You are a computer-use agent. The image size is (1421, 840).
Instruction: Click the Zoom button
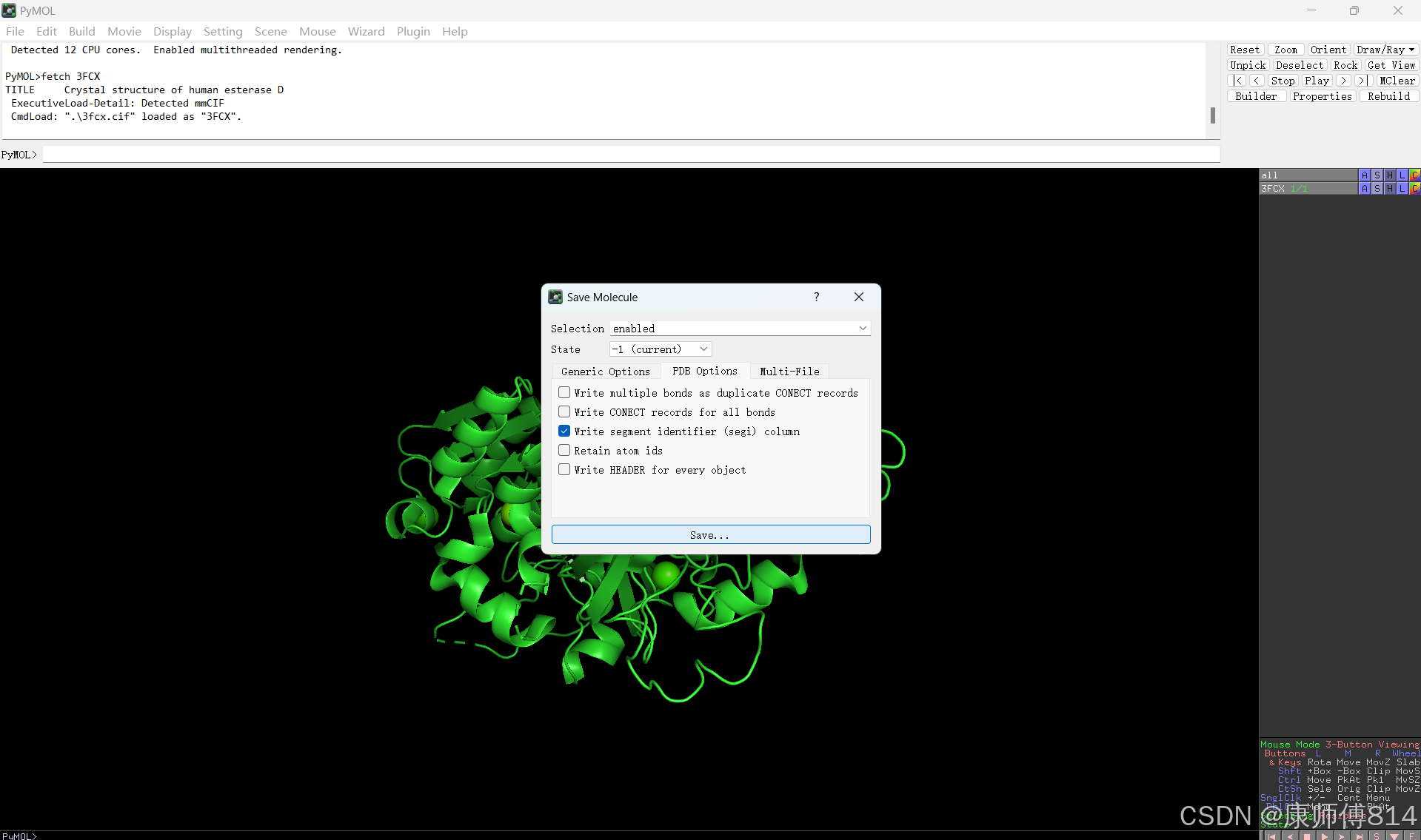[1285, 50]
